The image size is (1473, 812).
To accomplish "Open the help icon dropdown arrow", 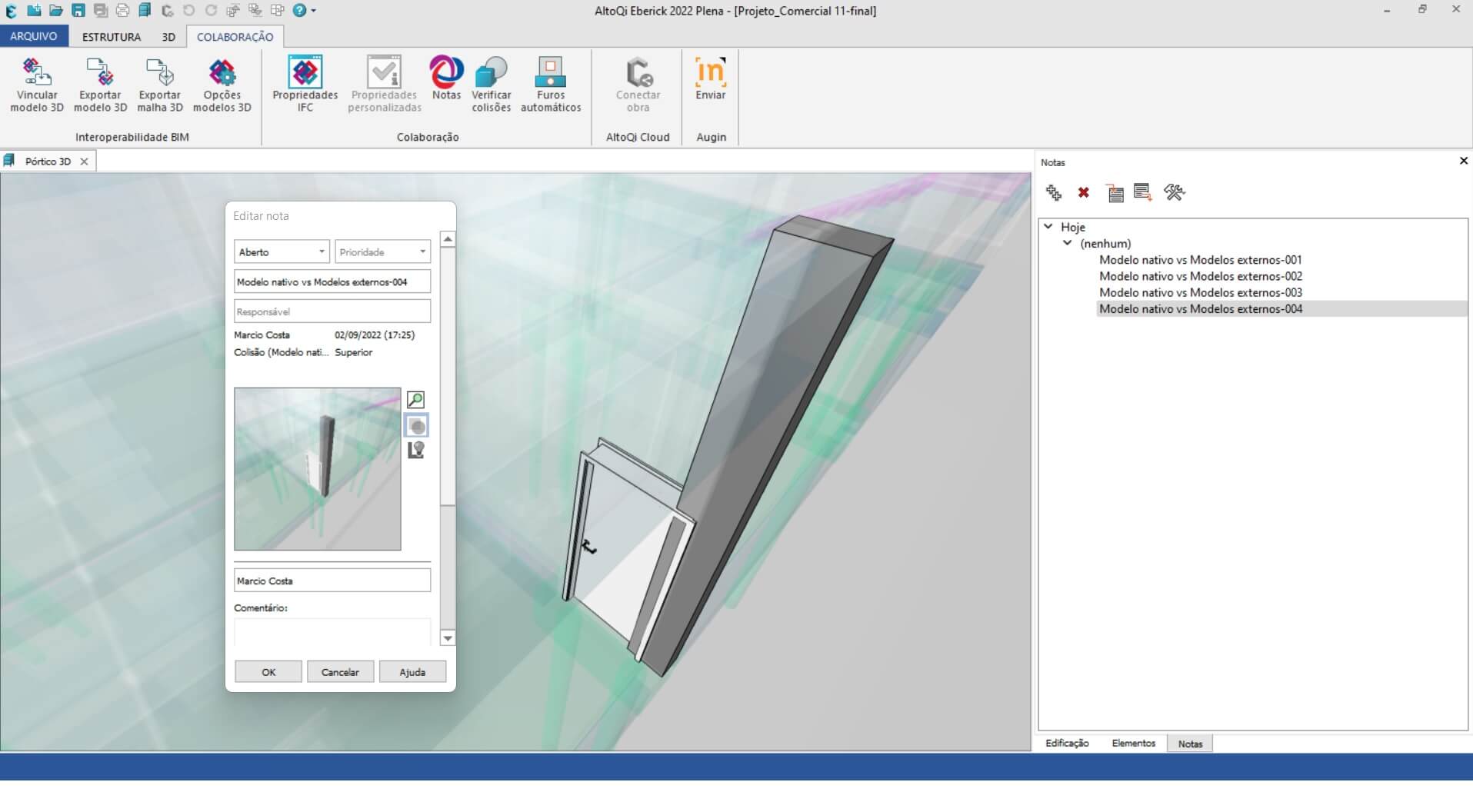I will tap(313, 11).
